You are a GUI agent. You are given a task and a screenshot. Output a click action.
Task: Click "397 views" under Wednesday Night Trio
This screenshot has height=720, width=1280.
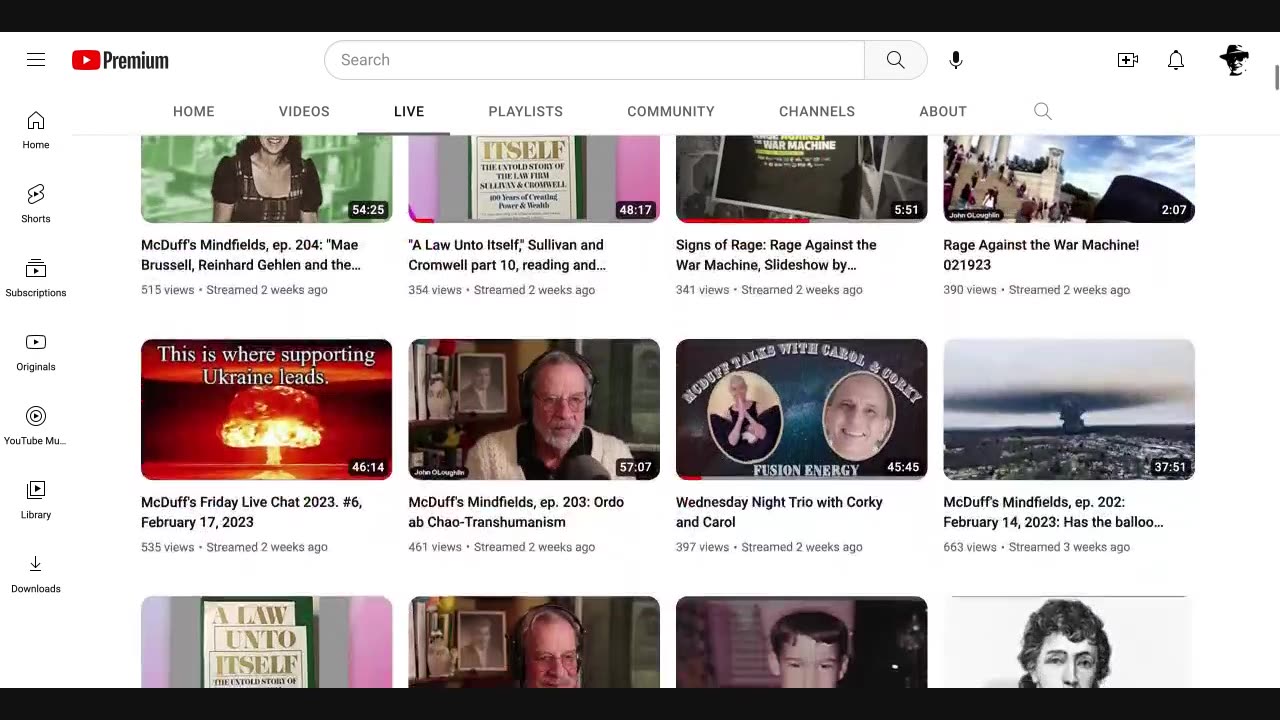[x=702, y=547]
